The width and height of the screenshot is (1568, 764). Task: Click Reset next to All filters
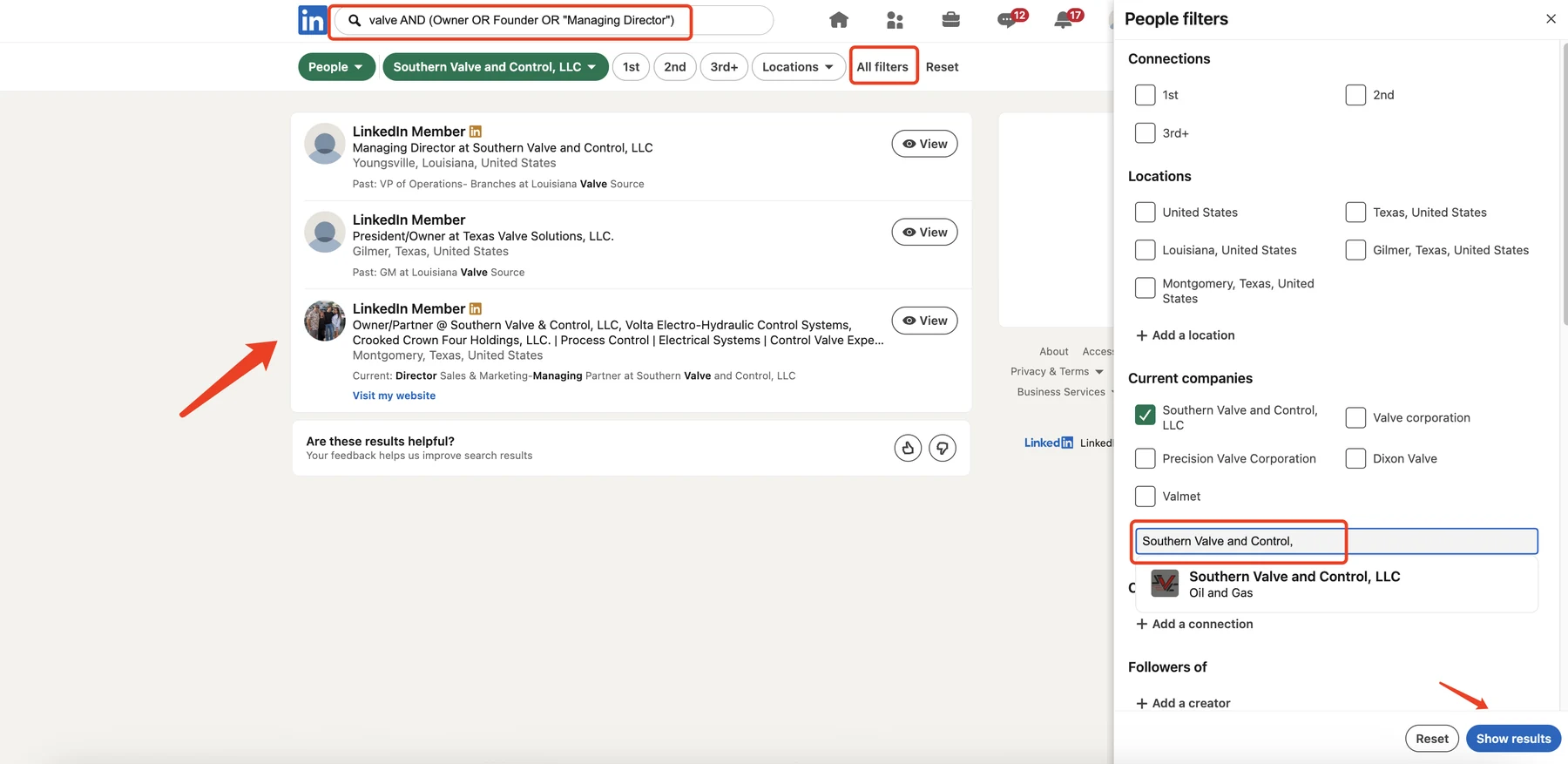942,67
